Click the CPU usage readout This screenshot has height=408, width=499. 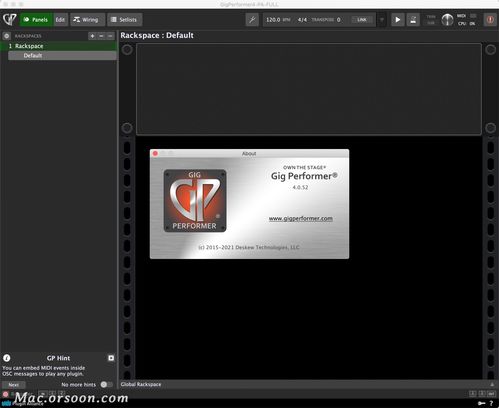click(467, 23)
